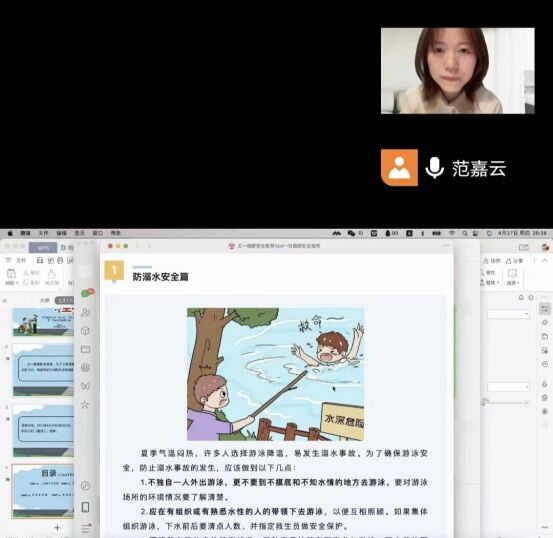Collapse the WPS slide panel with the double-arrow icon
Image resolution: width=553 pixels, height=538 pixels.
5,301
